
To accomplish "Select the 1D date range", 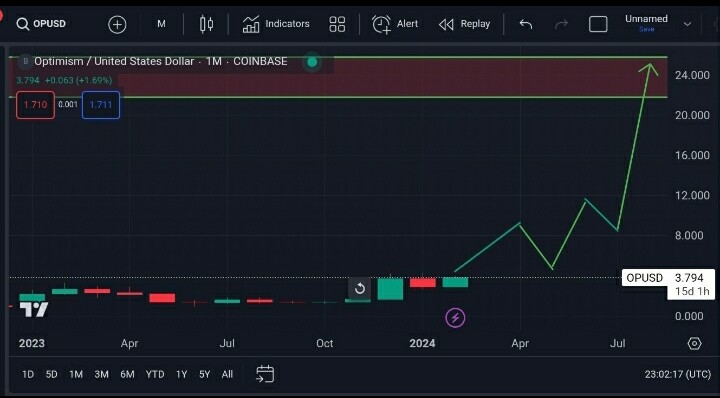I will (28, 375).
